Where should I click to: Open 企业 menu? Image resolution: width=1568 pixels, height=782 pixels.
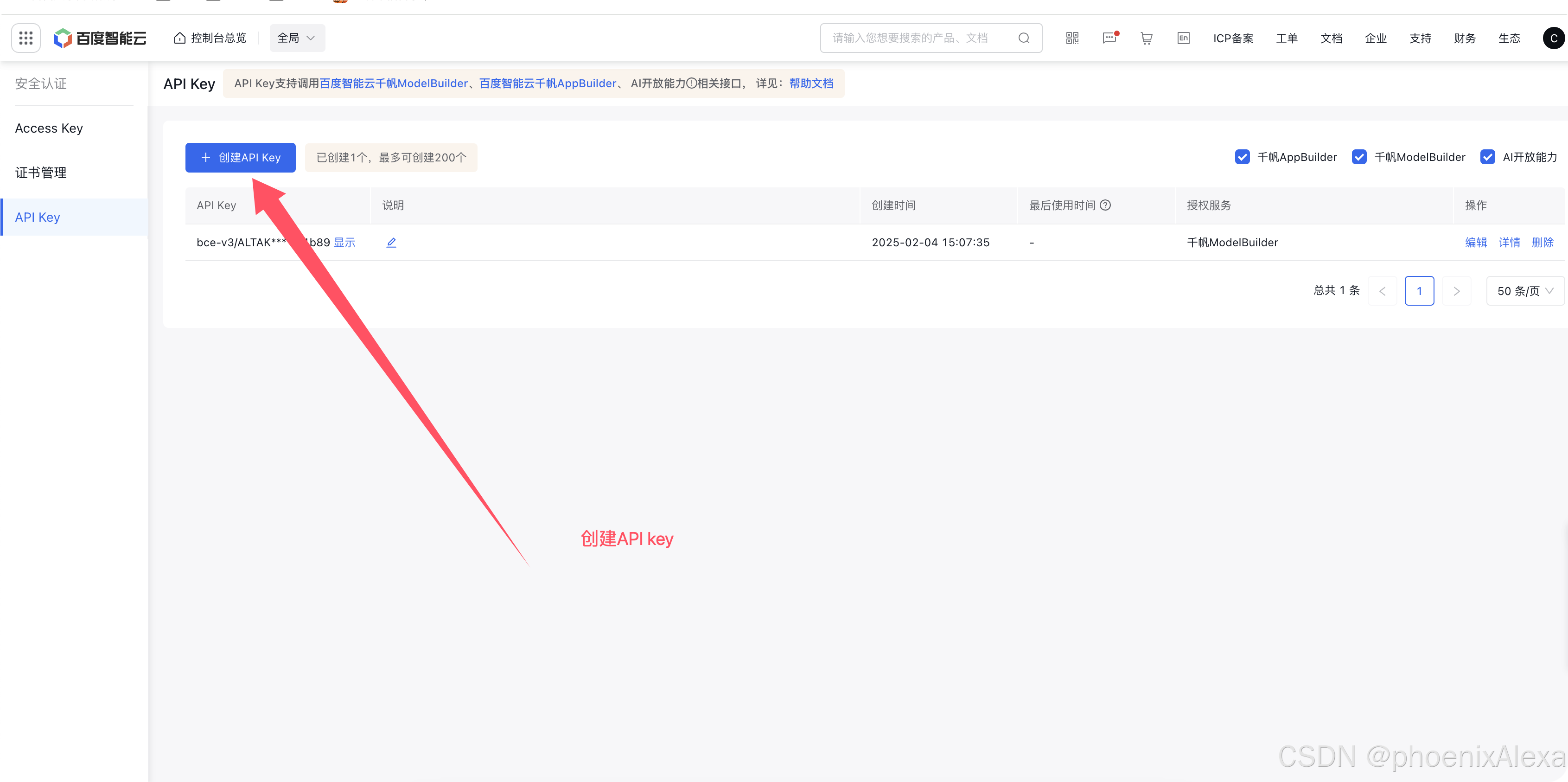[x=1376, y=38]
